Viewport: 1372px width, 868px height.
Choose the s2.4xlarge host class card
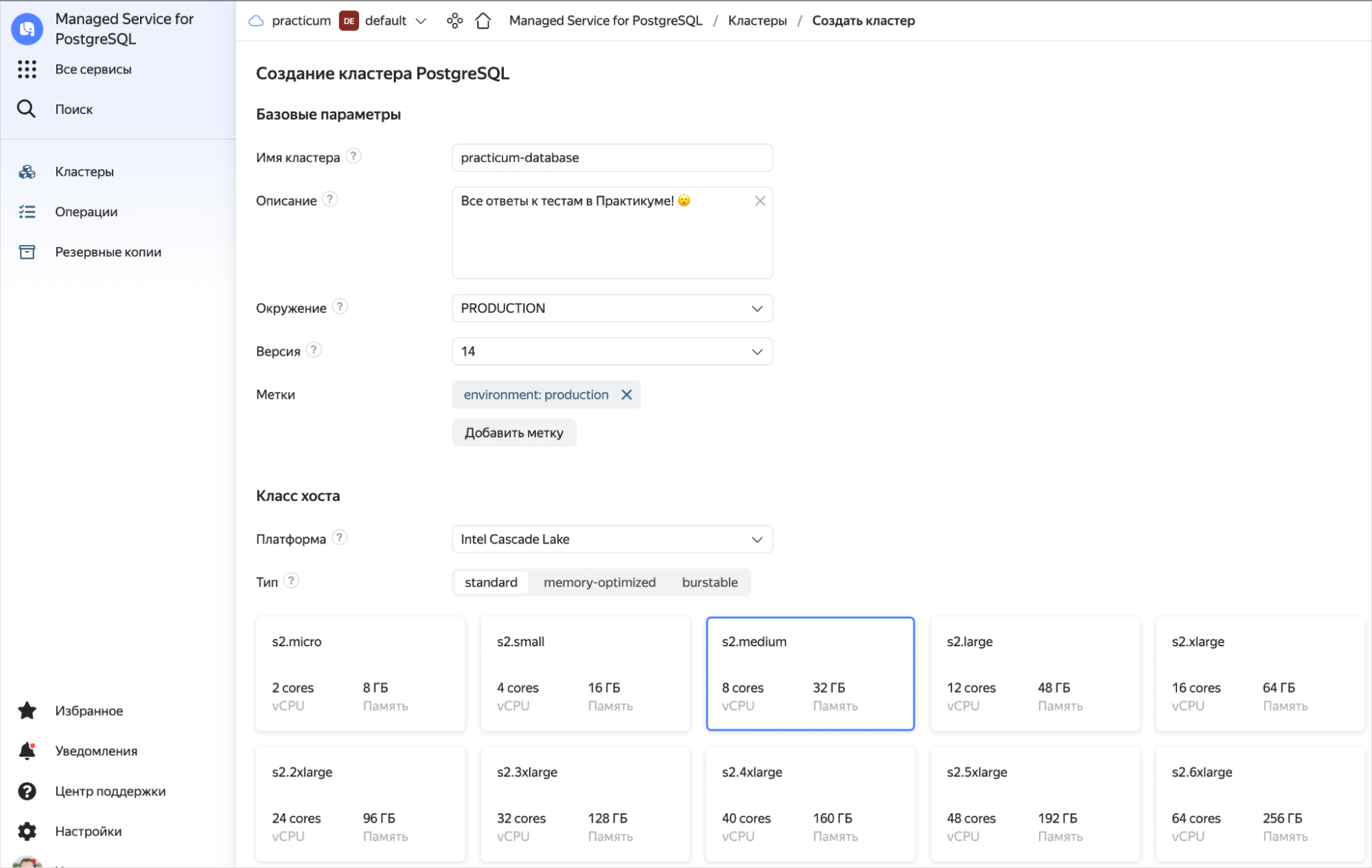[811, 804]
